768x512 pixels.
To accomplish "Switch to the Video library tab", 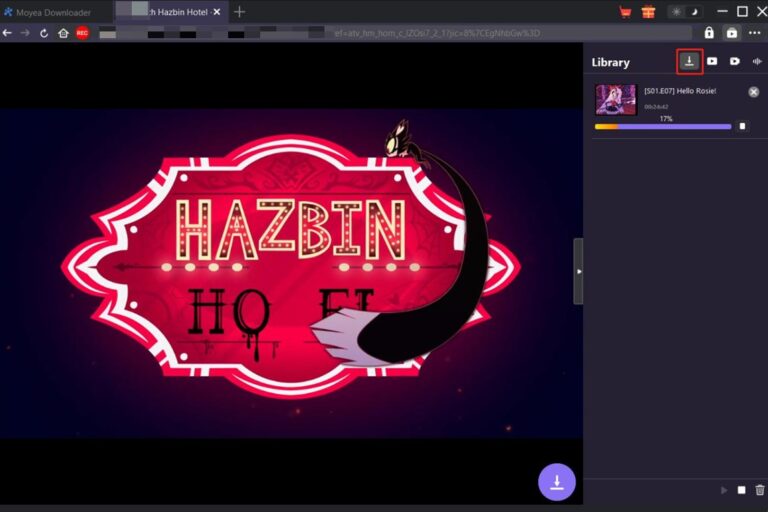I will (712, 61).
